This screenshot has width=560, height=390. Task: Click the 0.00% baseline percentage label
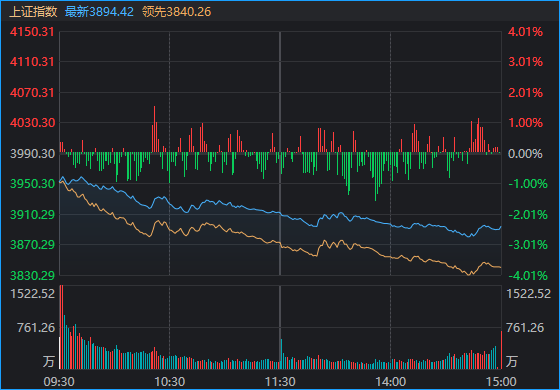point(525,154)
